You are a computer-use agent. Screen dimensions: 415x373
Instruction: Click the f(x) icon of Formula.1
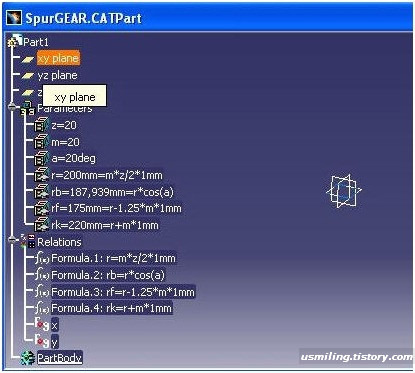click(x=42, y=258)
